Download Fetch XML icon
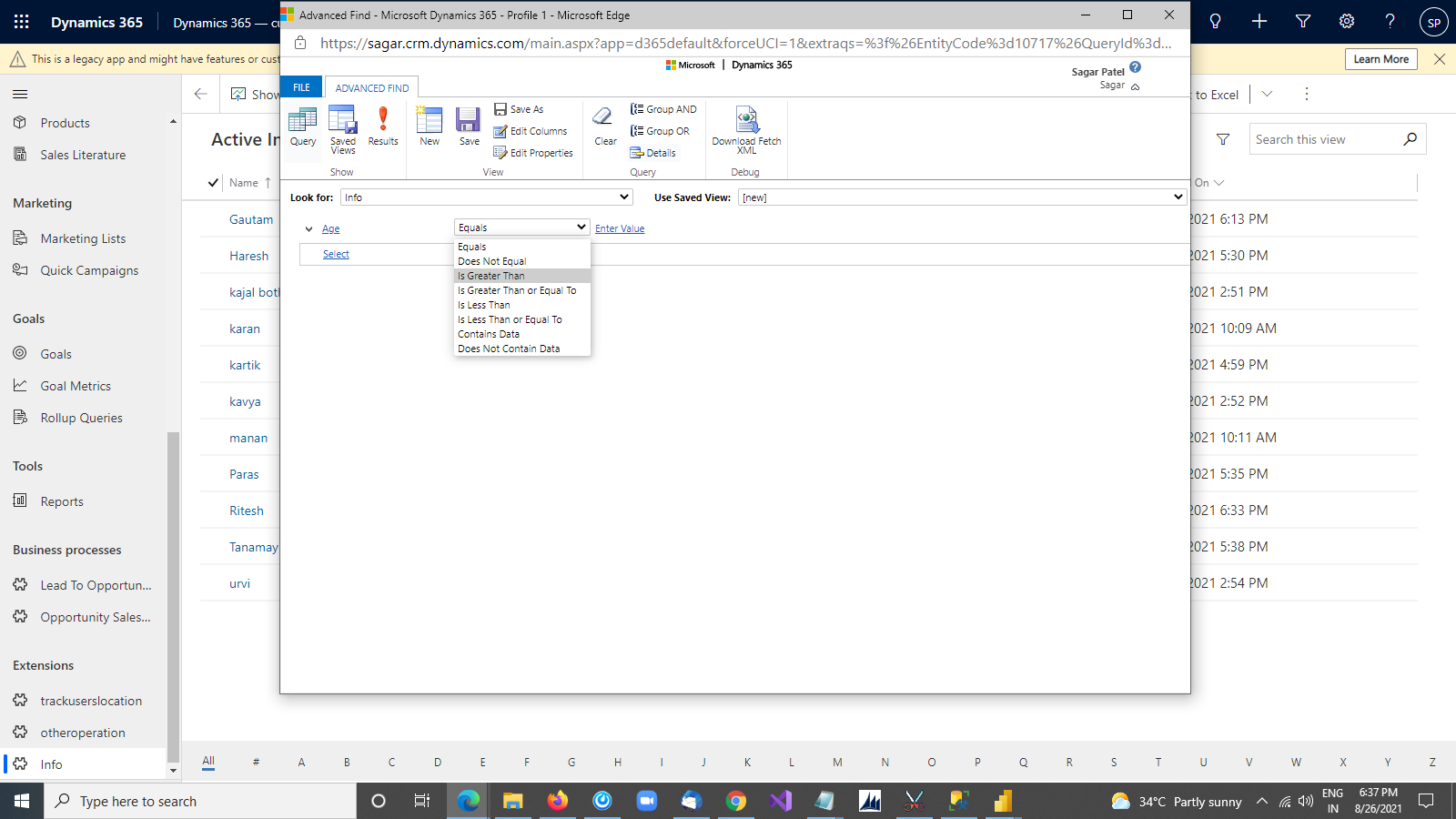Viewport: 1456px width, 819px height. click(x=746, y=129)
